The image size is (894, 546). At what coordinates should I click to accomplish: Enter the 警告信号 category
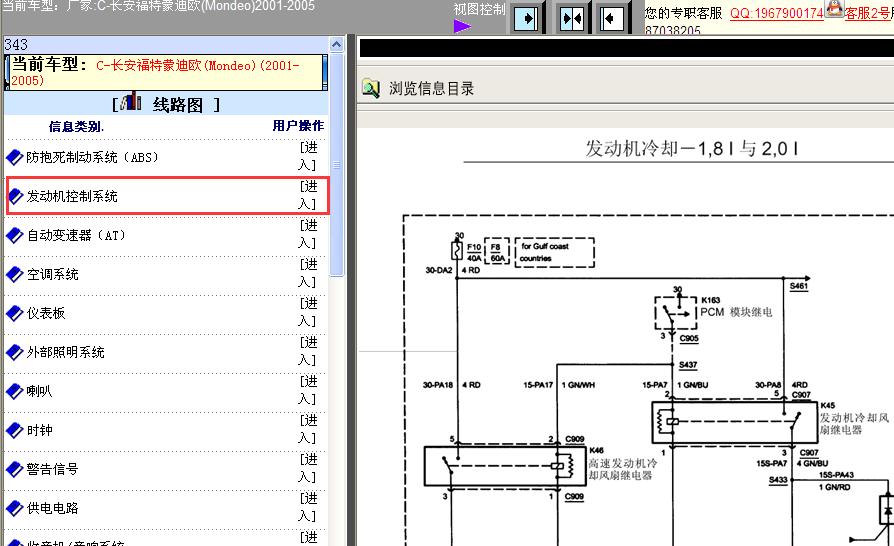point(308,468)
